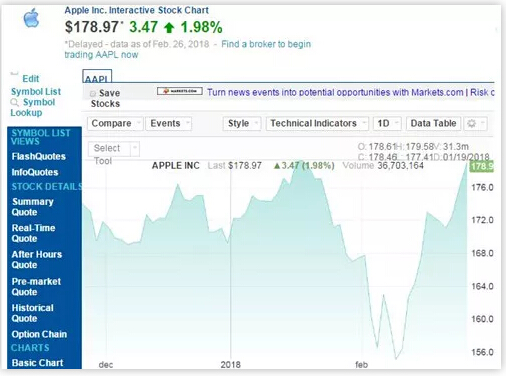The width and height of the screenshot is (506, 376).
Task: Click the green 178.9 price marker
Action: pyautogui.click(x=481, y=166)
